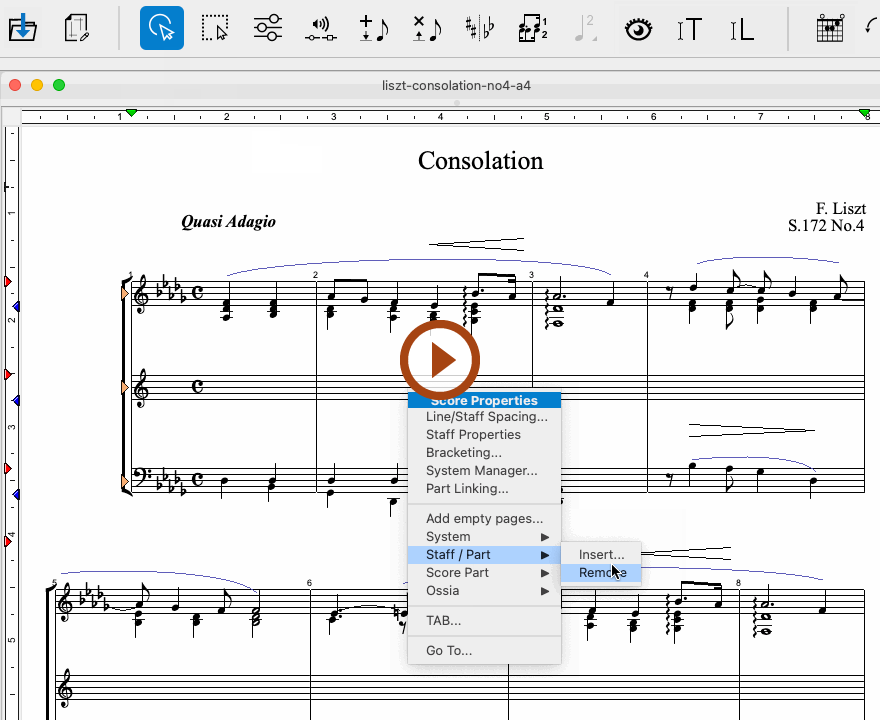Viewport: 880px width, 720px height.
Task: Select the highlighted pointer selection tool
Action: pos(162,28)
